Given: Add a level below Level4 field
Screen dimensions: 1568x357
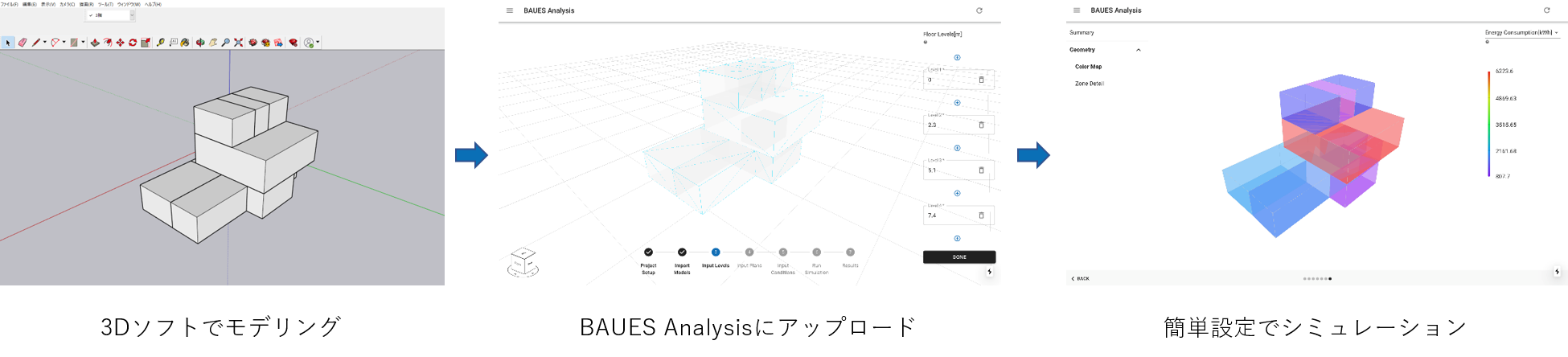Looking at the screenshot, I should click(x=957, y=238).
